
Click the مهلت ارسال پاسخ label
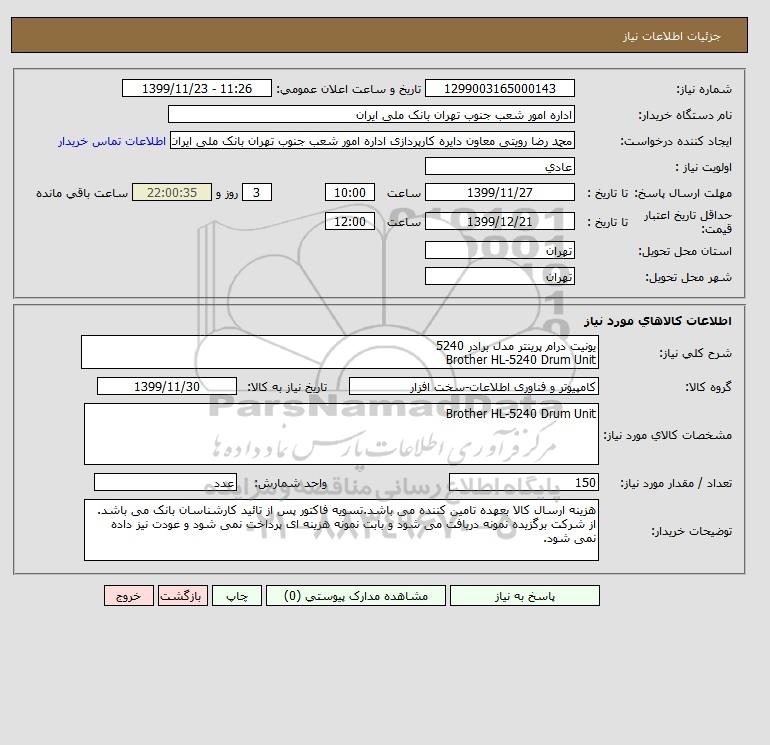point(683,193)
